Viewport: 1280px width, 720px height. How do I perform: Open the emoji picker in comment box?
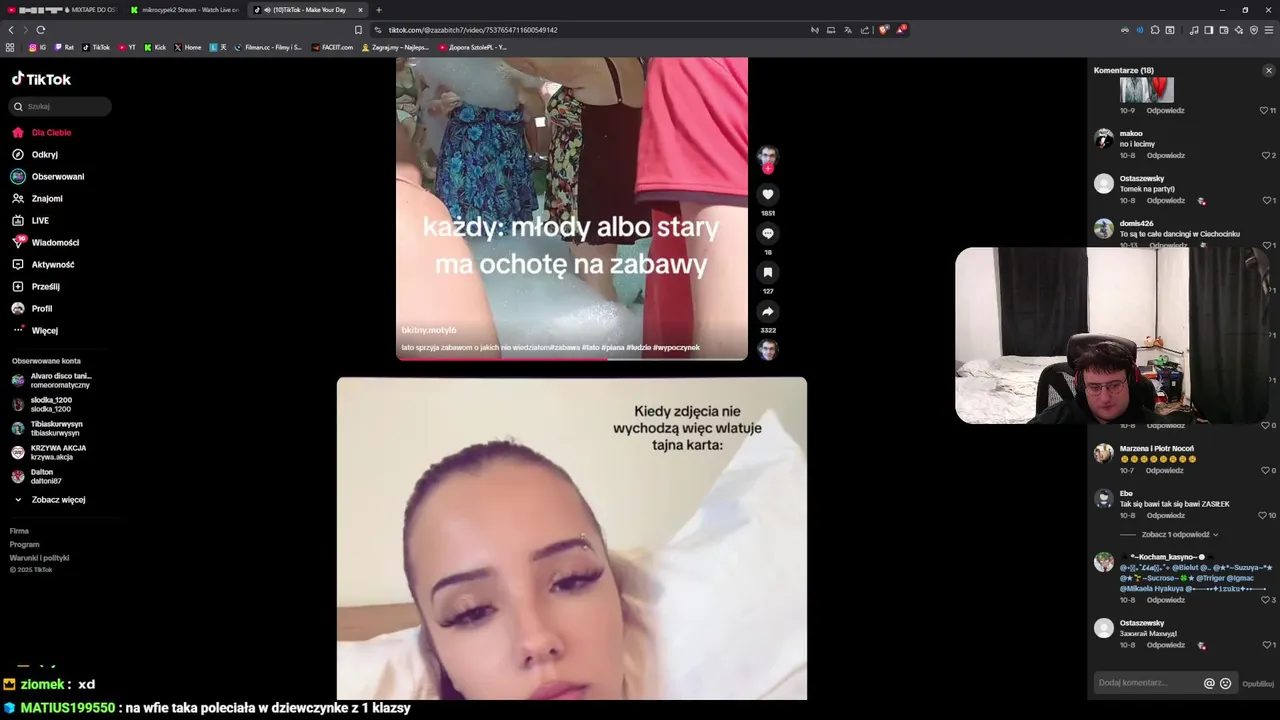(1225, 683)
